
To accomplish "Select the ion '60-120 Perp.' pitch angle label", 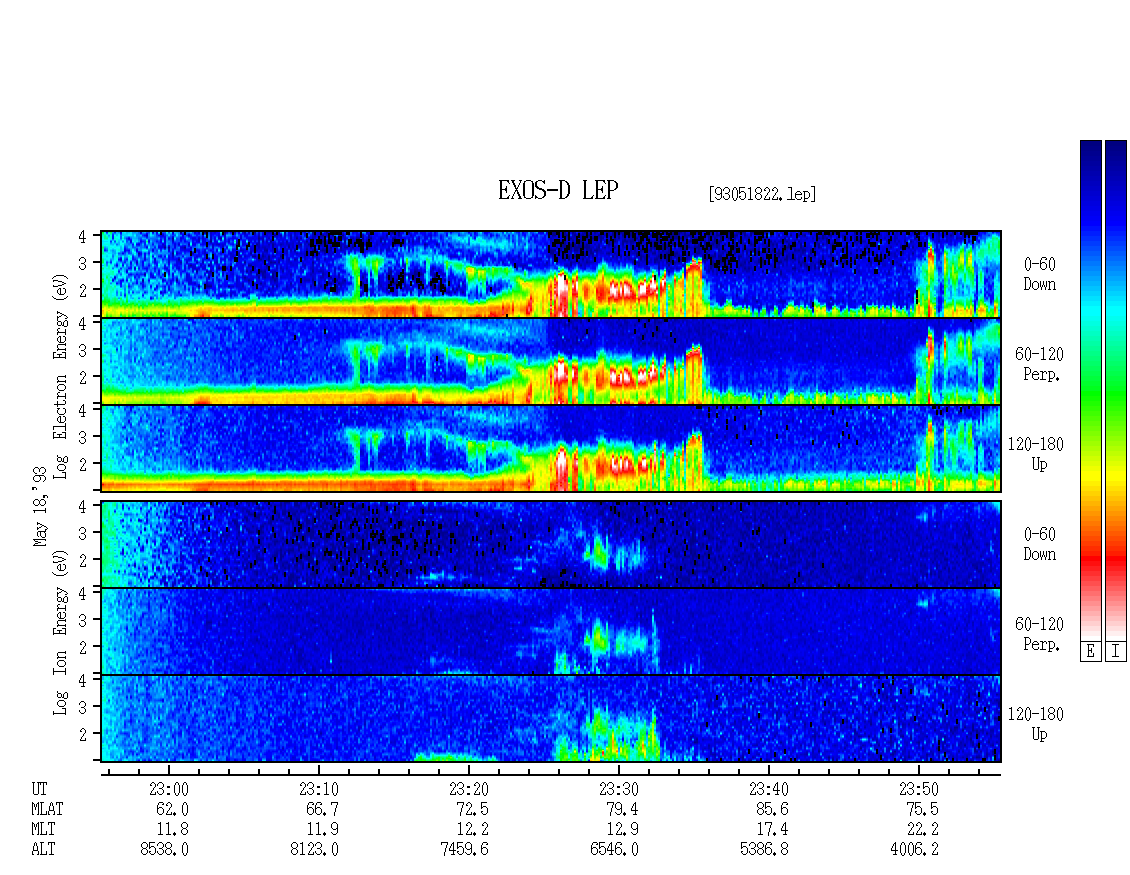I will tap(1039, 634).
